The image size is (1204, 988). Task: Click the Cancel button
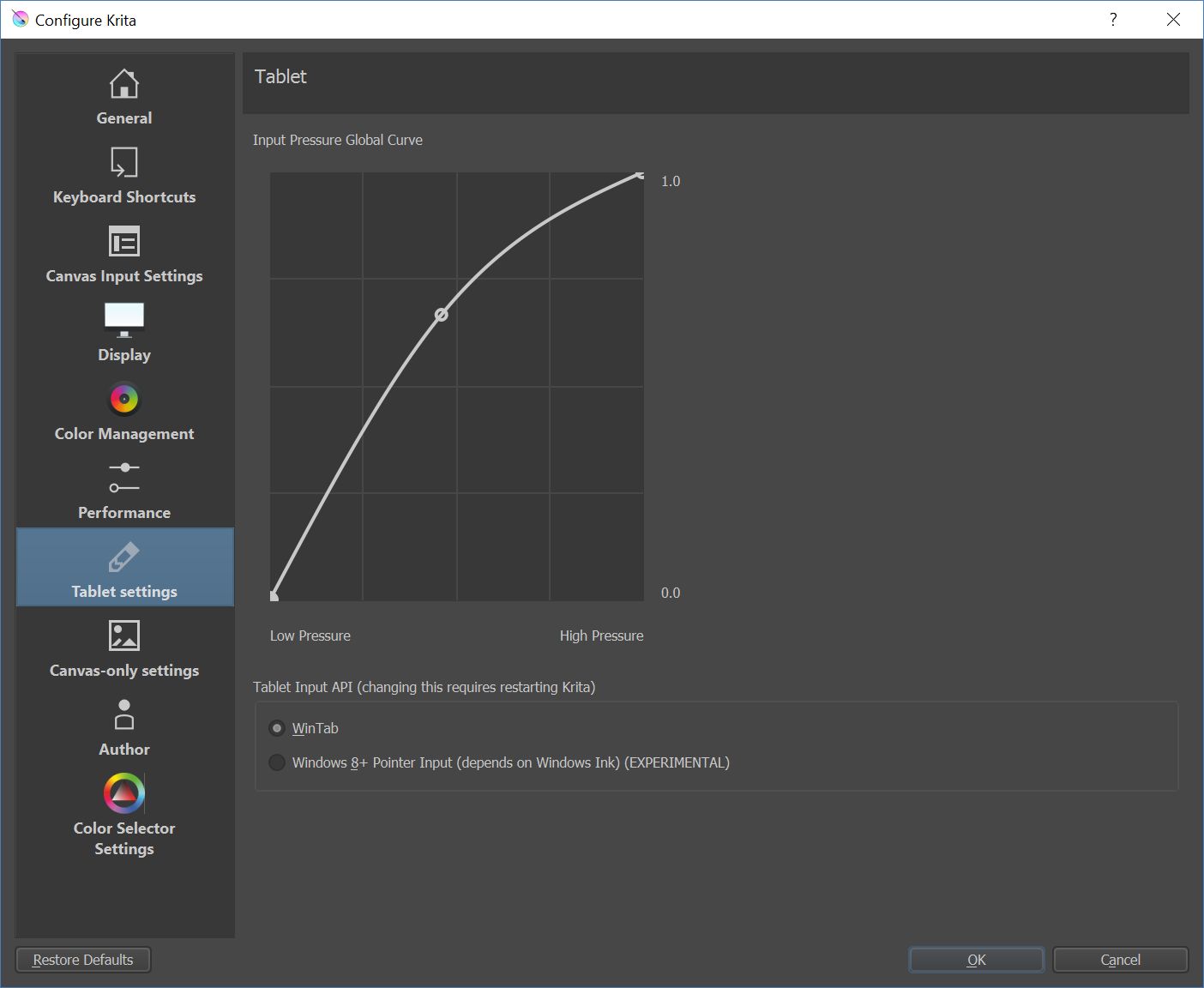1121,960
